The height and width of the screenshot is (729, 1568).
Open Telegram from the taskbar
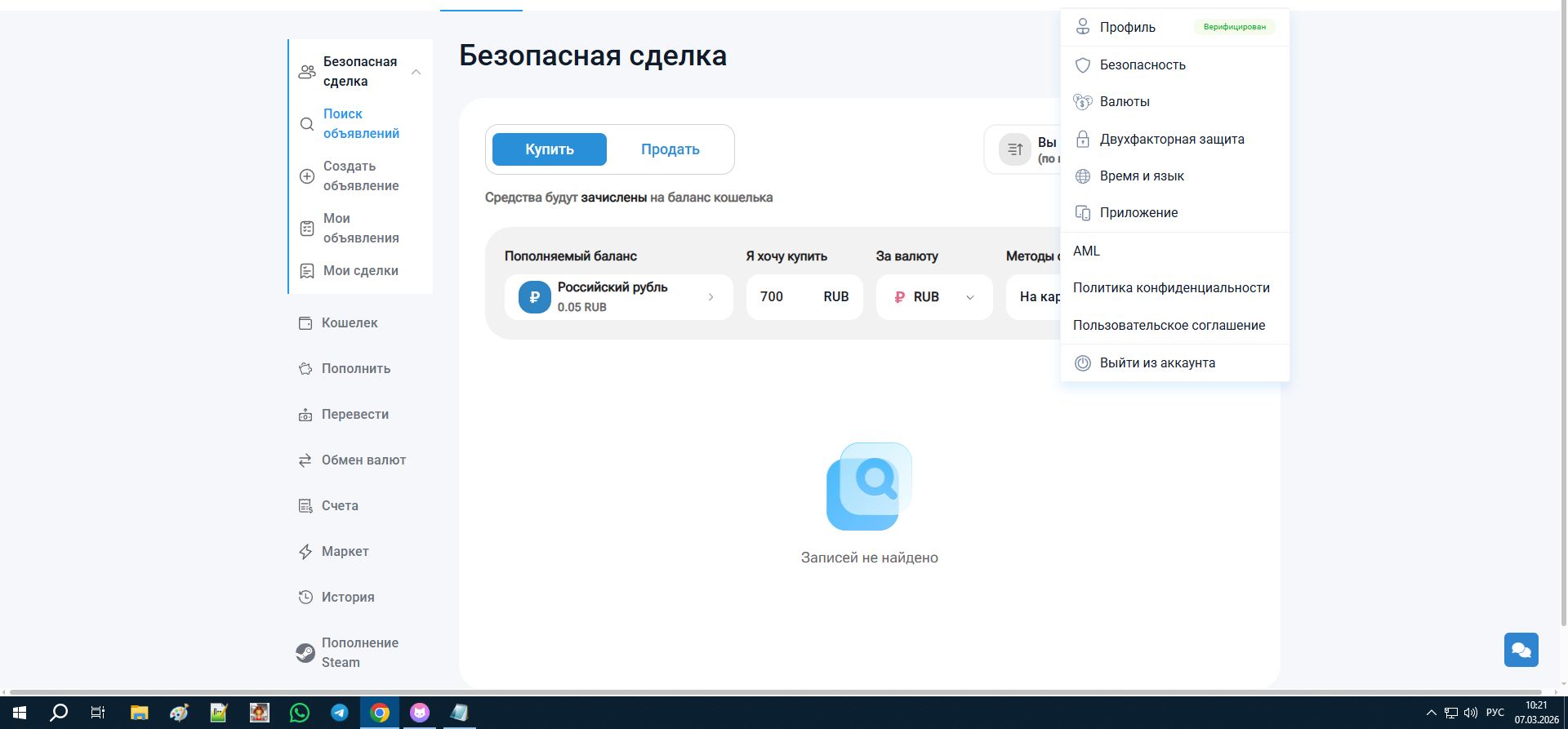click(x=340, y=713)
